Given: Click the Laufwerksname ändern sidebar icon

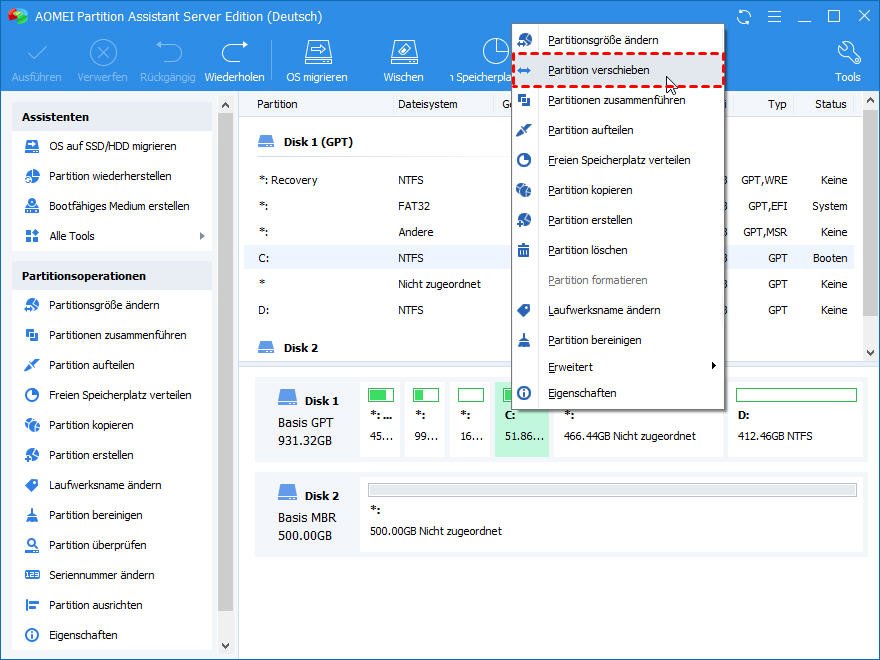Looking at the screenshot, I should pyautogui.click(x=32, y=485).
